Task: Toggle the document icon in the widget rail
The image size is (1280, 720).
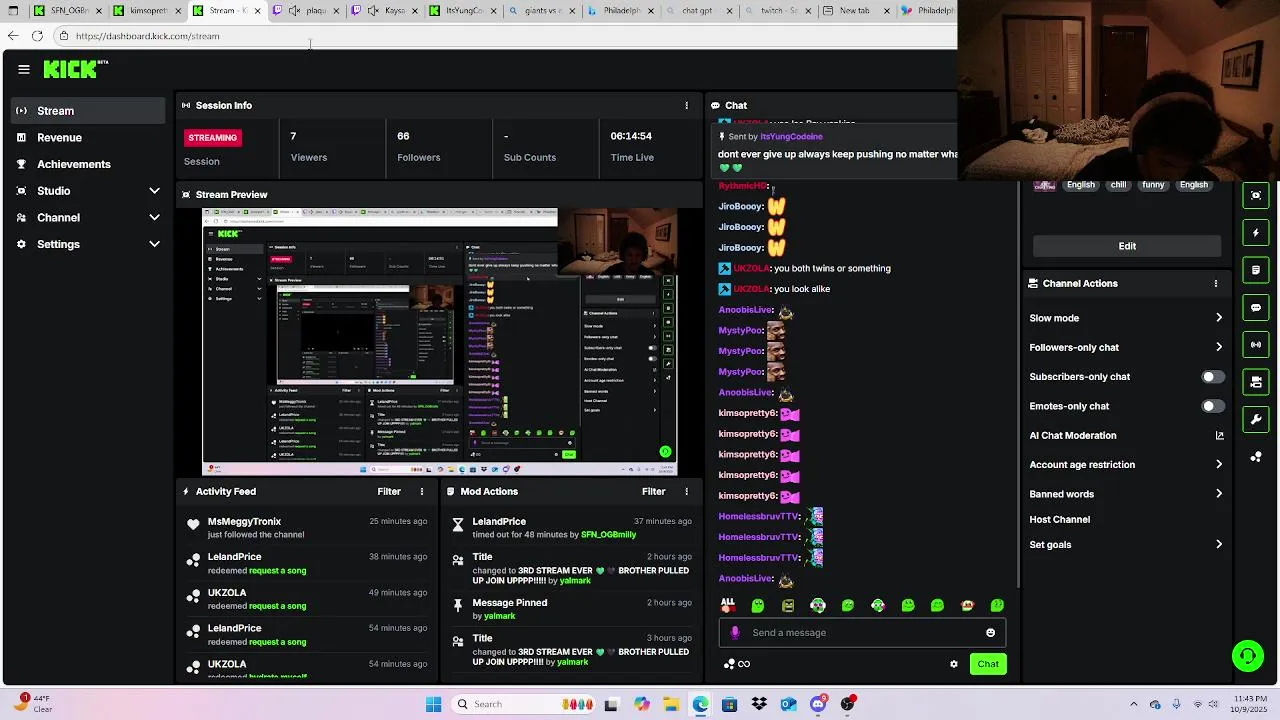Action: [x=1256, y=270]
